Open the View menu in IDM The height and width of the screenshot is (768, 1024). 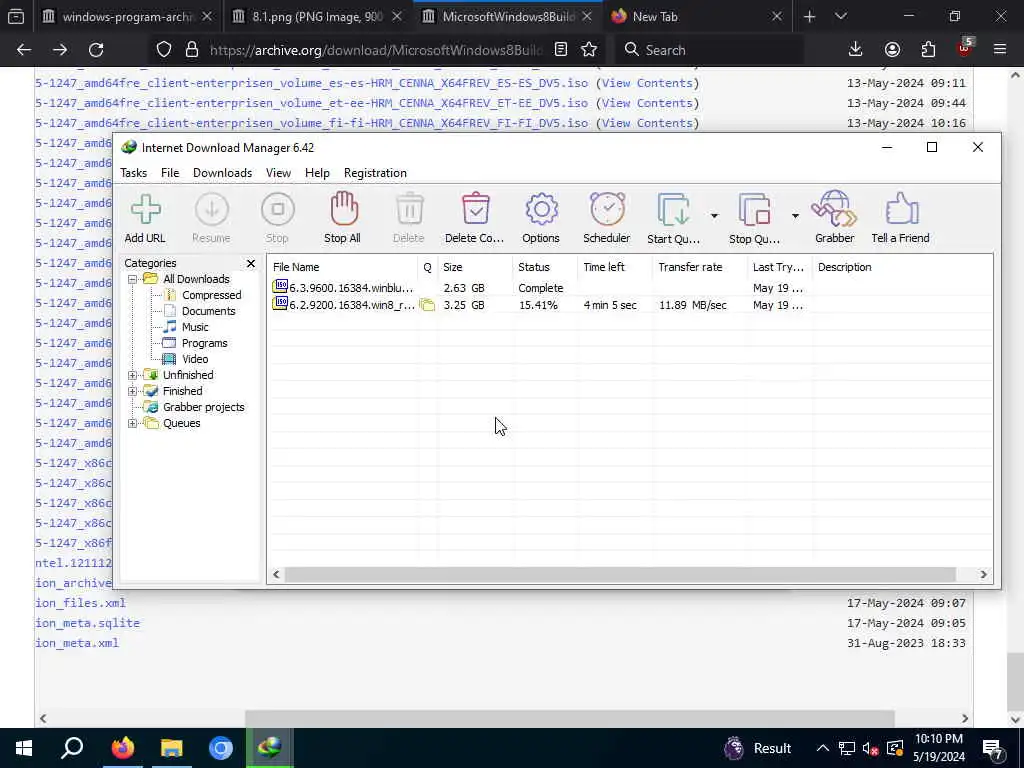278,173
